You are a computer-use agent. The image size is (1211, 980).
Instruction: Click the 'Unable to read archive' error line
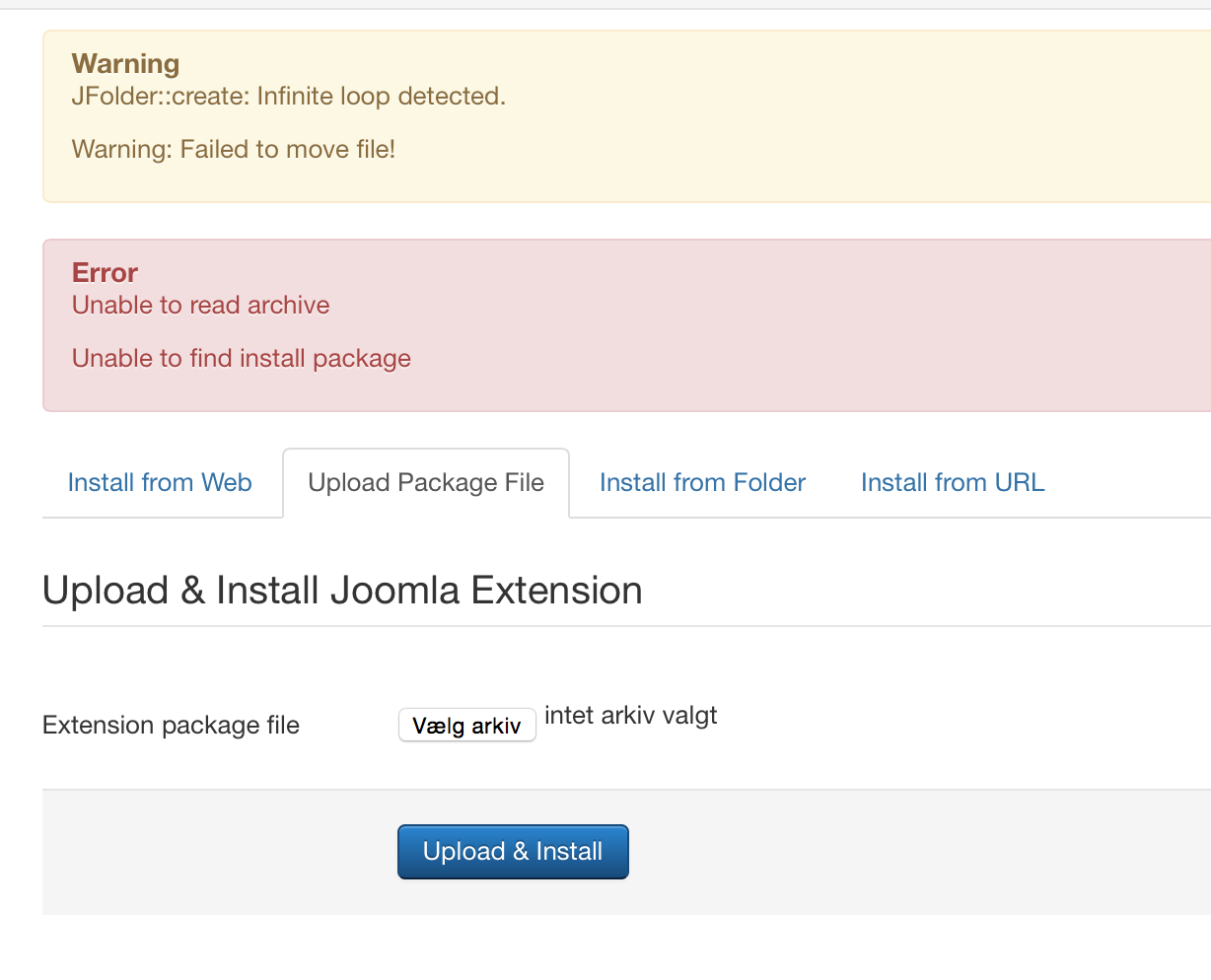click(x=201, y=306)
